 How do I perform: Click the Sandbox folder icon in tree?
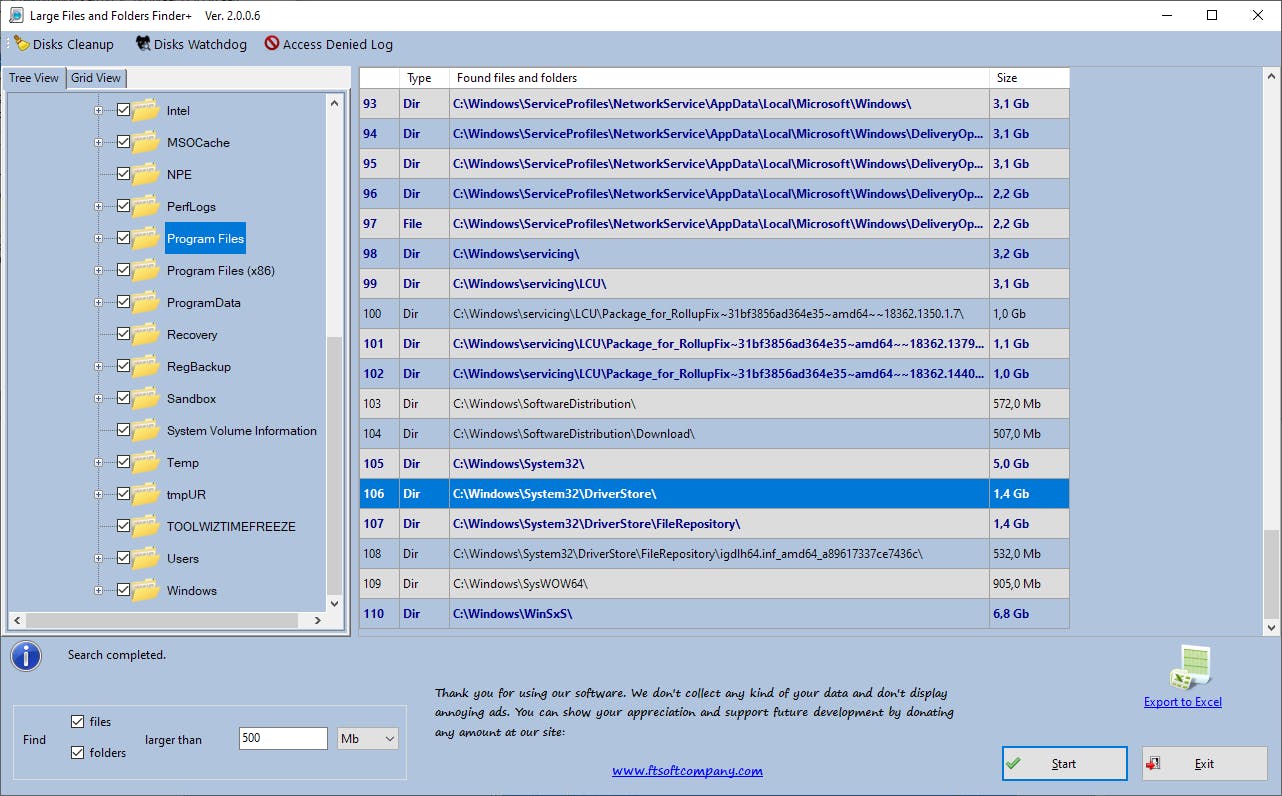(x=146, y=399)
